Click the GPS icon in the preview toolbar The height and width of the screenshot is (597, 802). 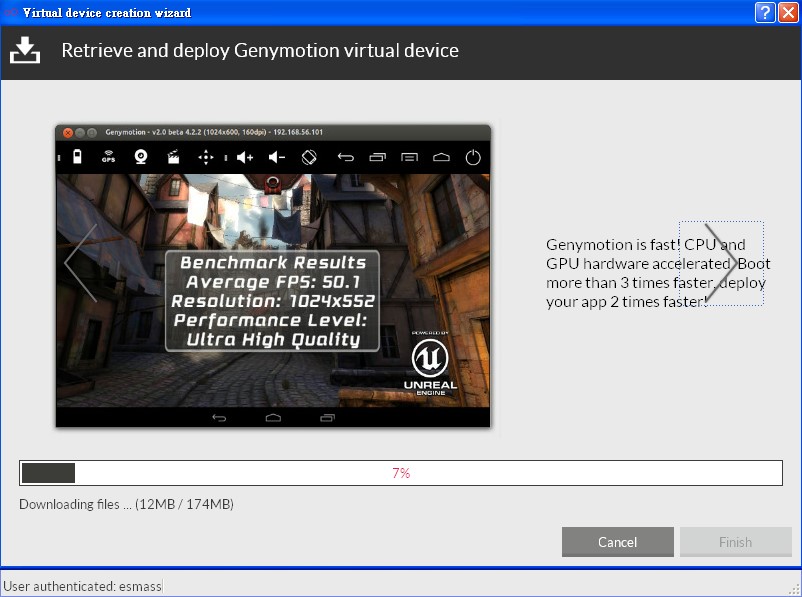[108, 157]
